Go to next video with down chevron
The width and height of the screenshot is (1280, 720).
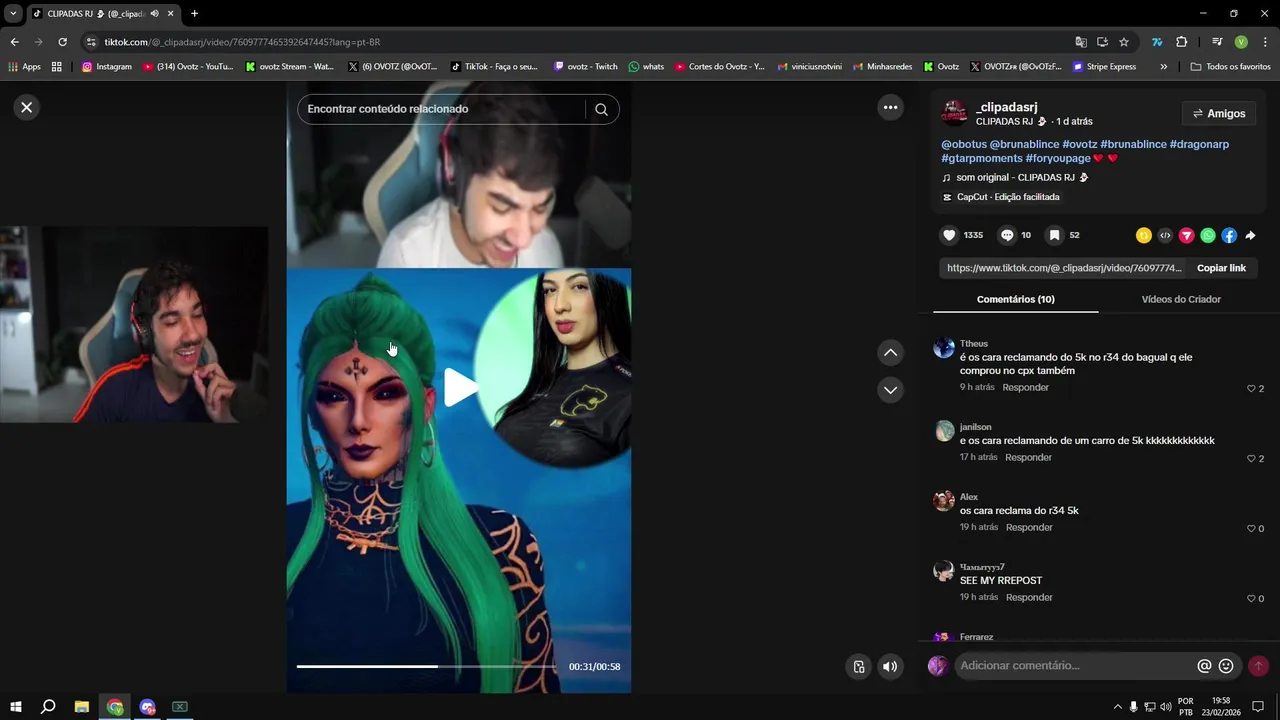[890, 390]
